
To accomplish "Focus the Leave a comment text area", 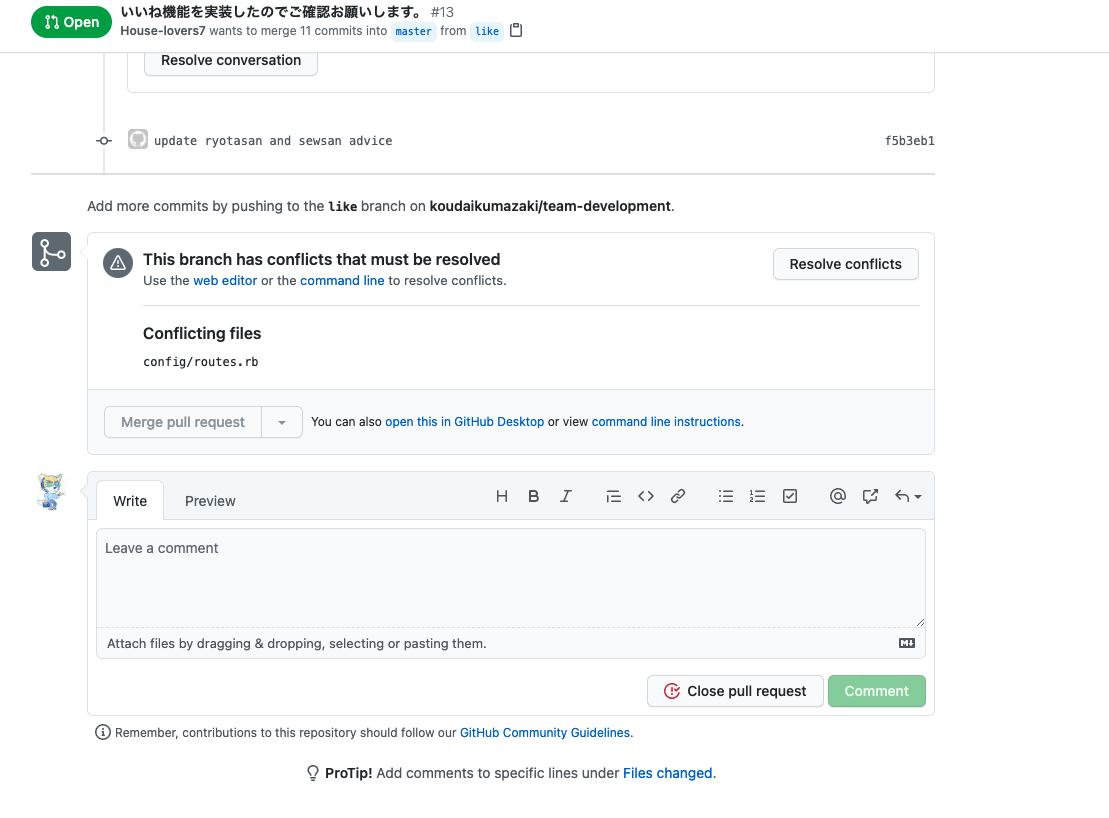I will tap(511, 578).
